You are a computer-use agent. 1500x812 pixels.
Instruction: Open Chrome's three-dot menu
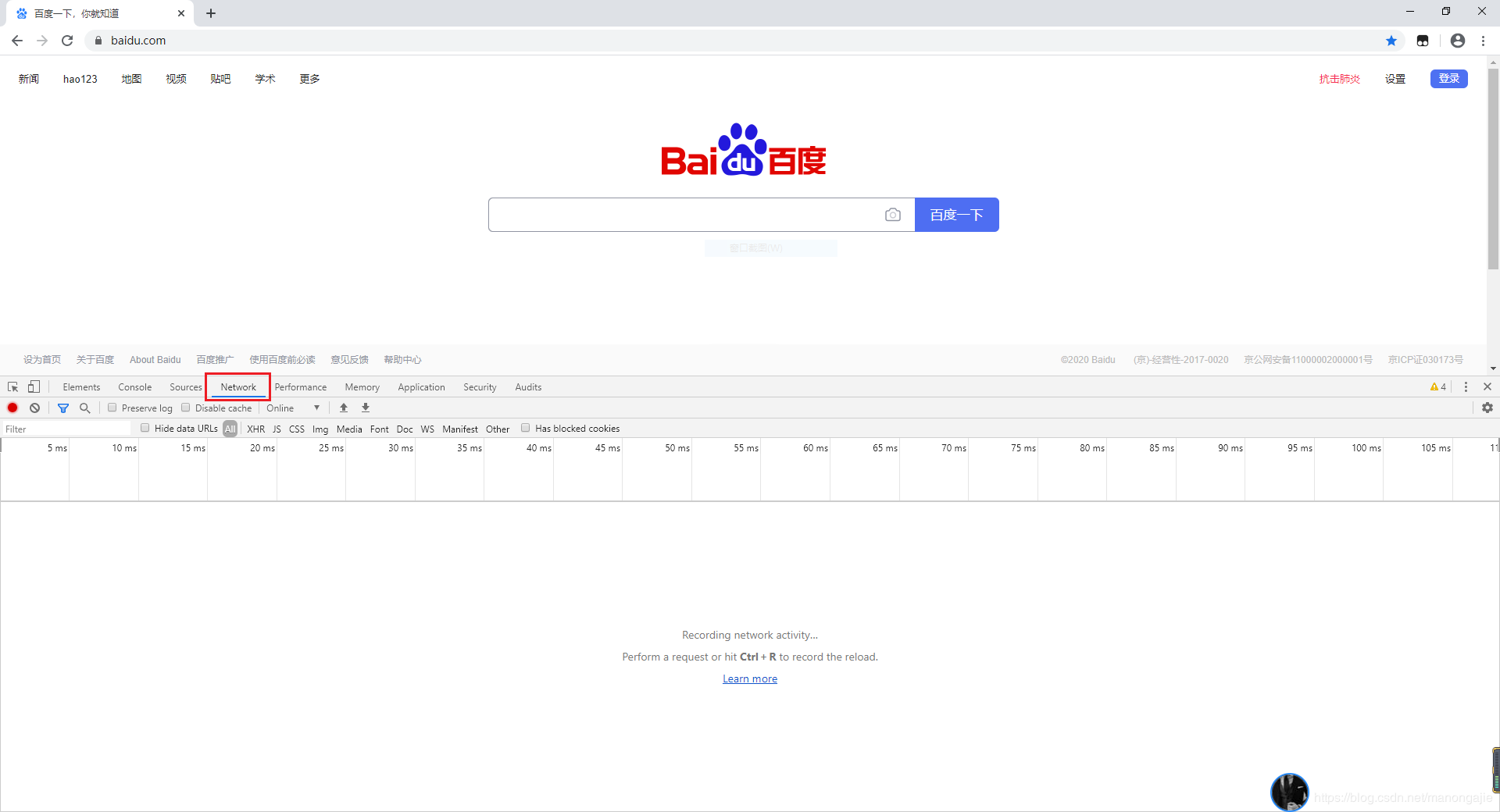(1484, 41)
